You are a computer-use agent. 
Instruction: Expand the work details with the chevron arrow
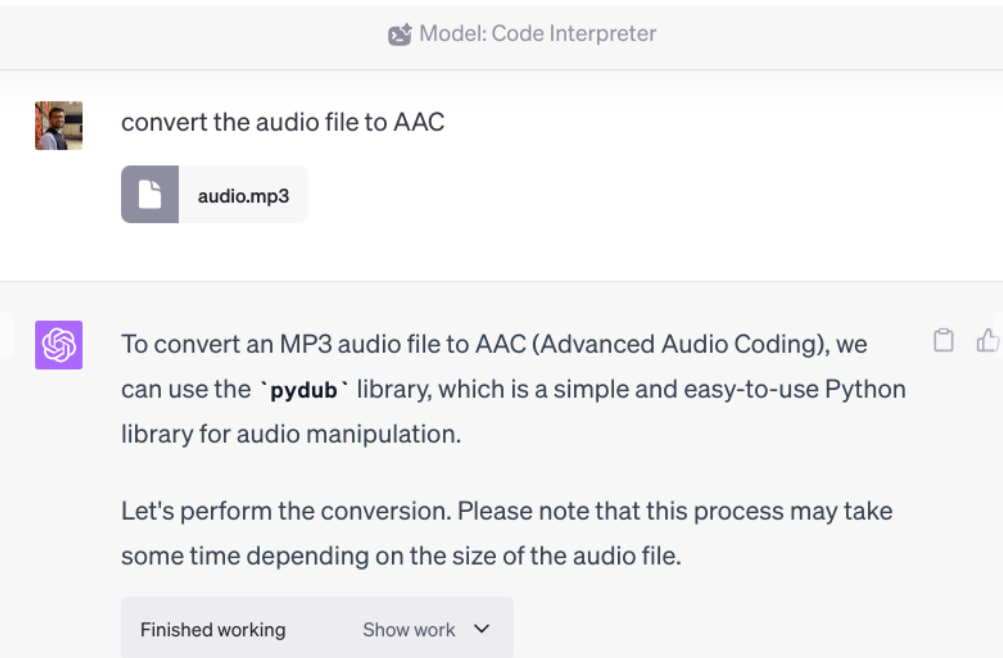point(482,629)
